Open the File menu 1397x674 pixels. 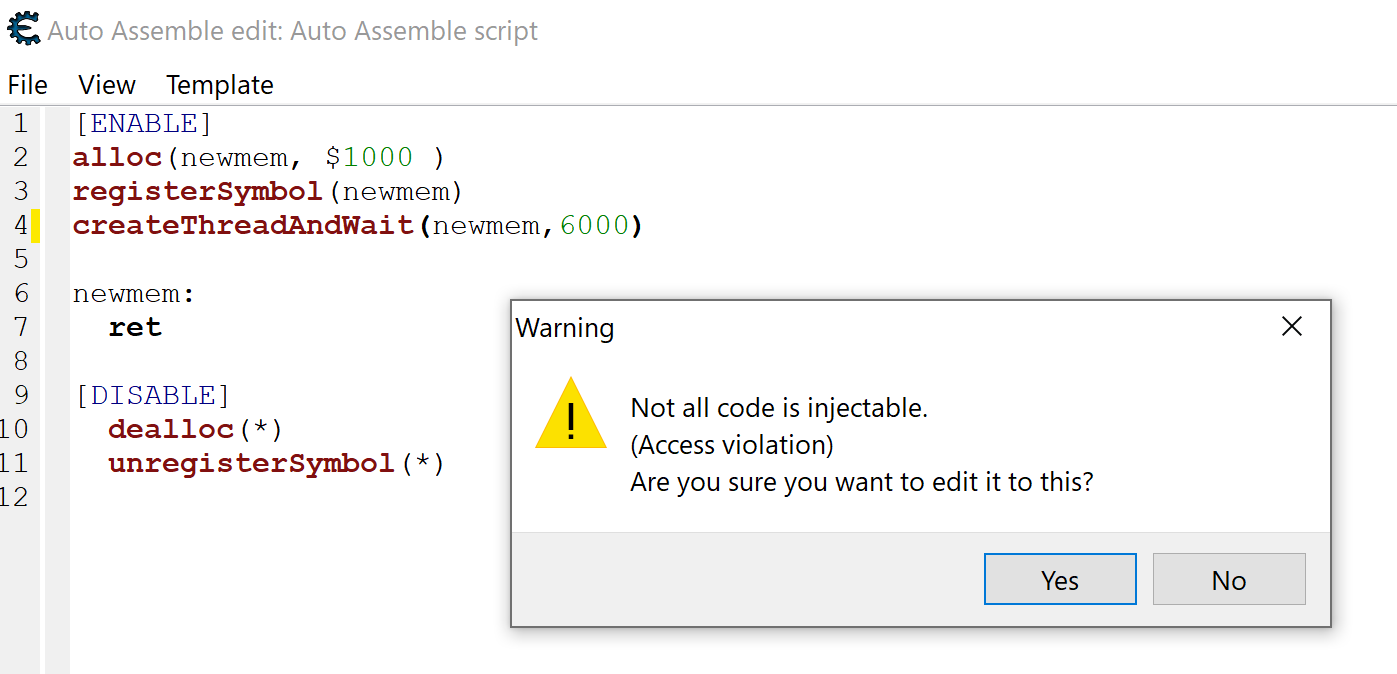click(x=27, y=85)
